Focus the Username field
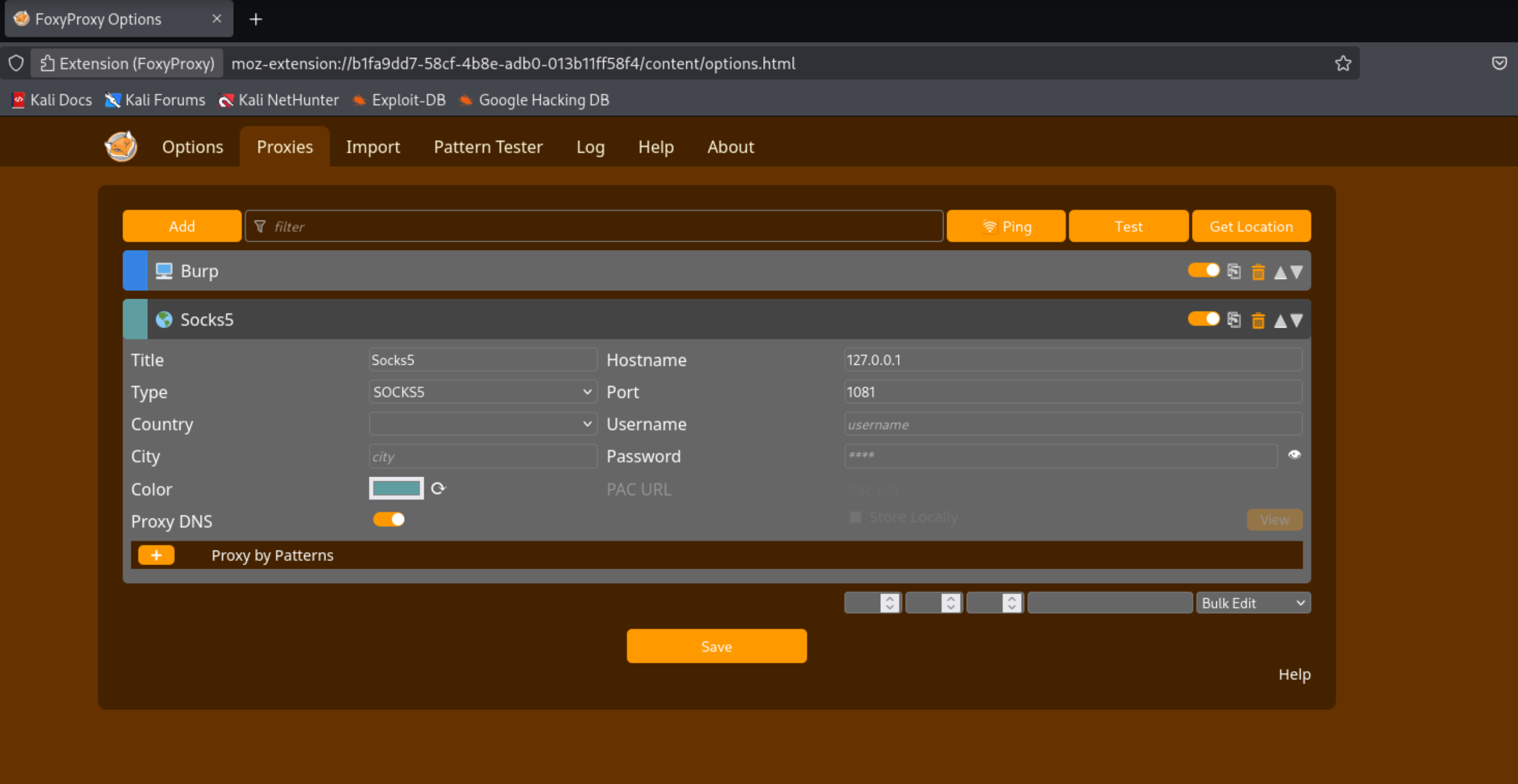This screenshot has height=784, width=1518. [x=1073, y=424]
